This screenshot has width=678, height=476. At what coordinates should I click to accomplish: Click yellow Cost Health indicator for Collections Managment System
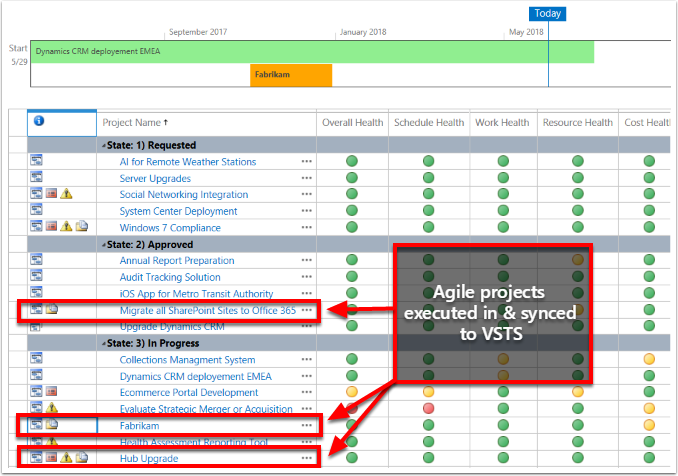point(649,359)
